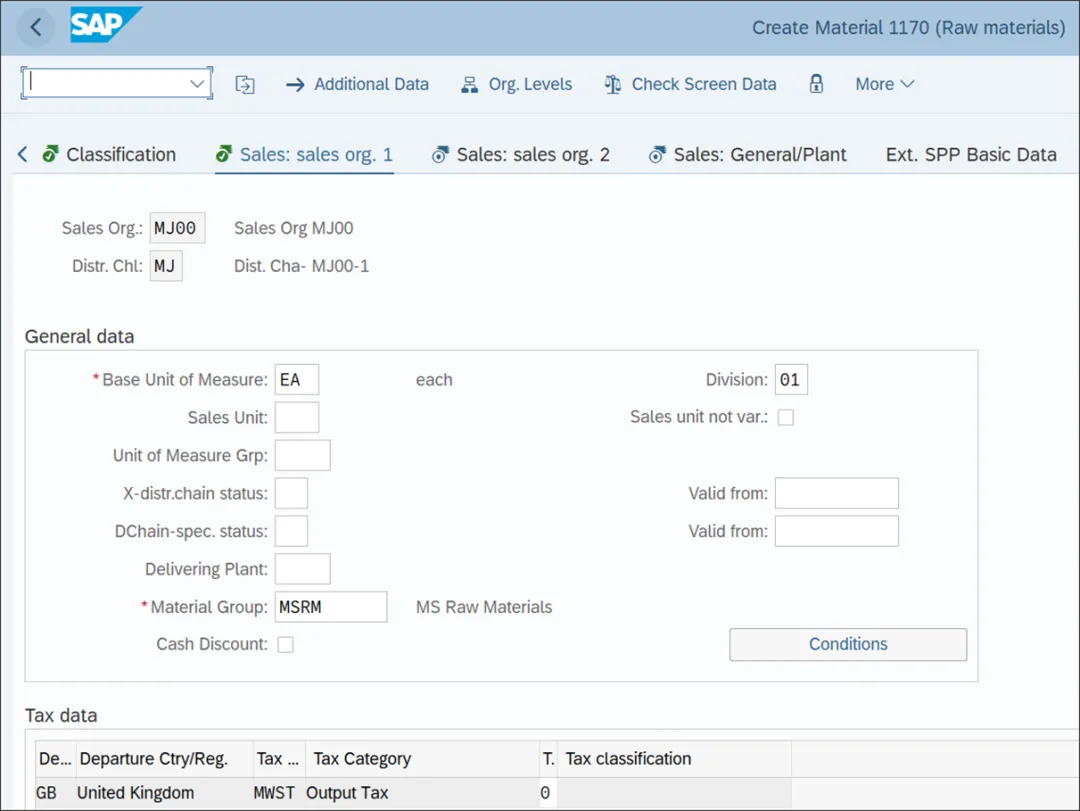This screenshot has width=1080, height=811.
Task: Click the Classification tab status icon
Action: point(50,154)
